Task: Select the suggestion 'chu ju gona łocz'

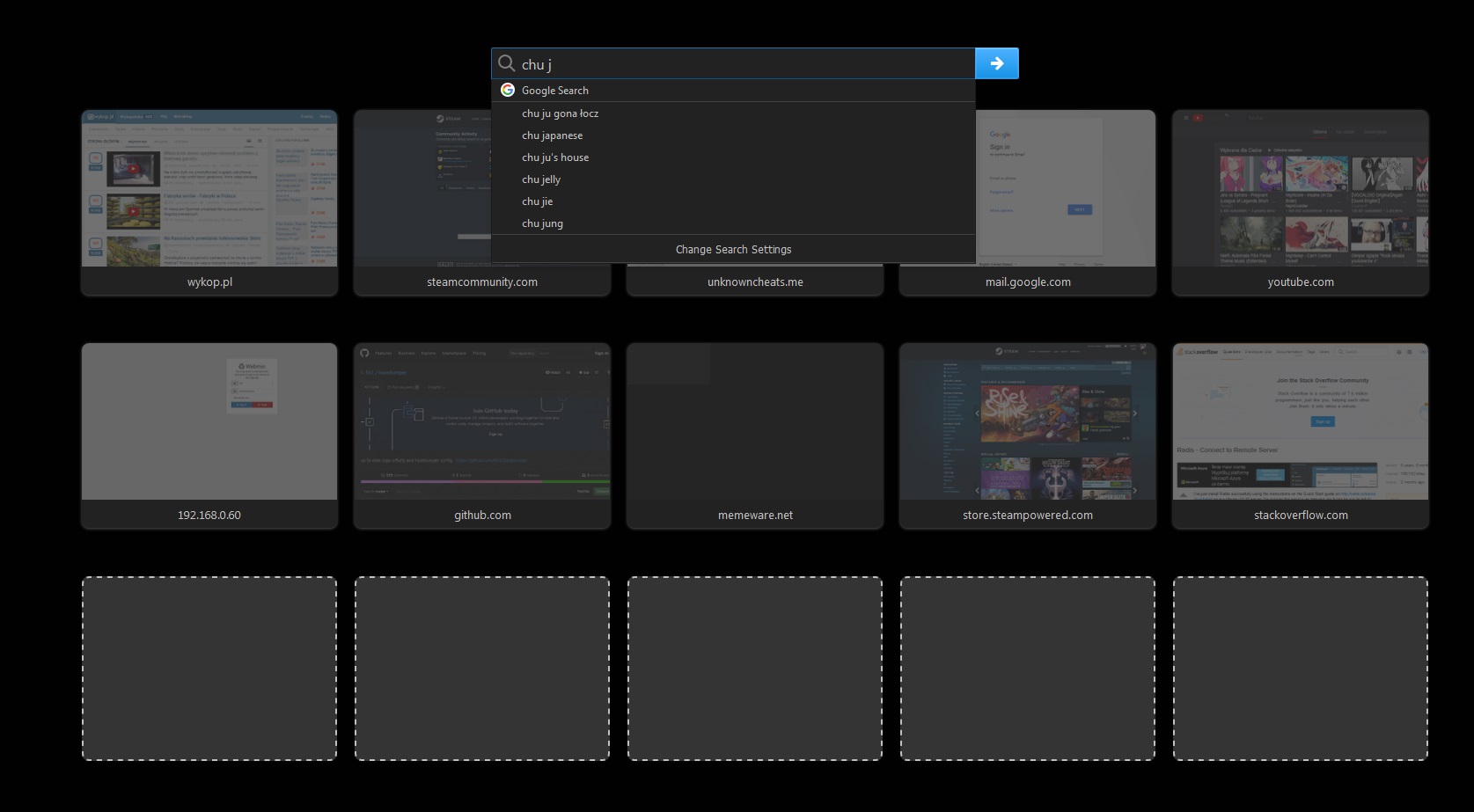Action: [x=561, y=113]
